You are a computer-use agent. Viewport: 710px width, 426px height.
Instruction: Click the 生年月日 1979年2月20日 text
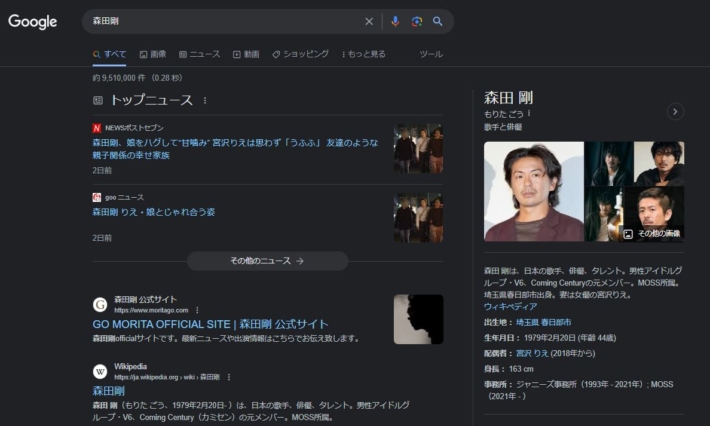pos(550,338)
